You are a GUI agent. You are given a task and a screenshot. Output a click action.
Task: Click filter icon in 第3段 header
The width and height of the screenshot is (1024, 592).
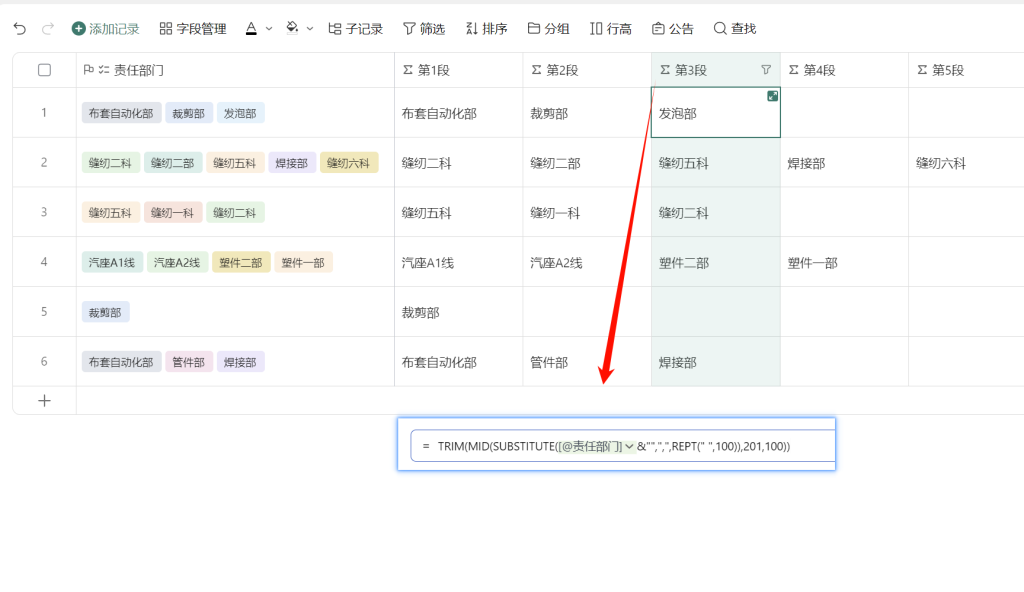(766, 69)
